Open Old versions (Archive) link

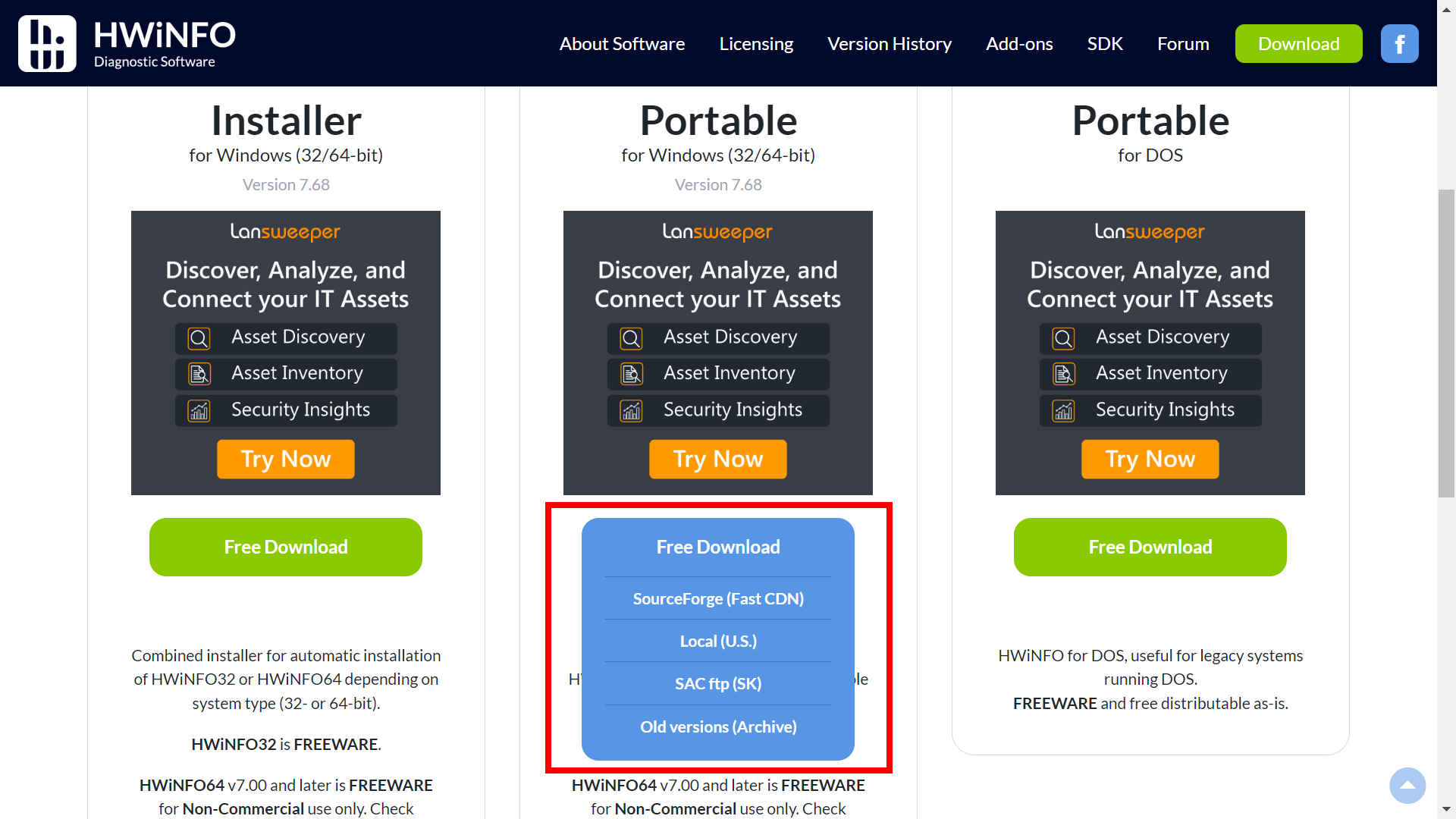point(718,726)
